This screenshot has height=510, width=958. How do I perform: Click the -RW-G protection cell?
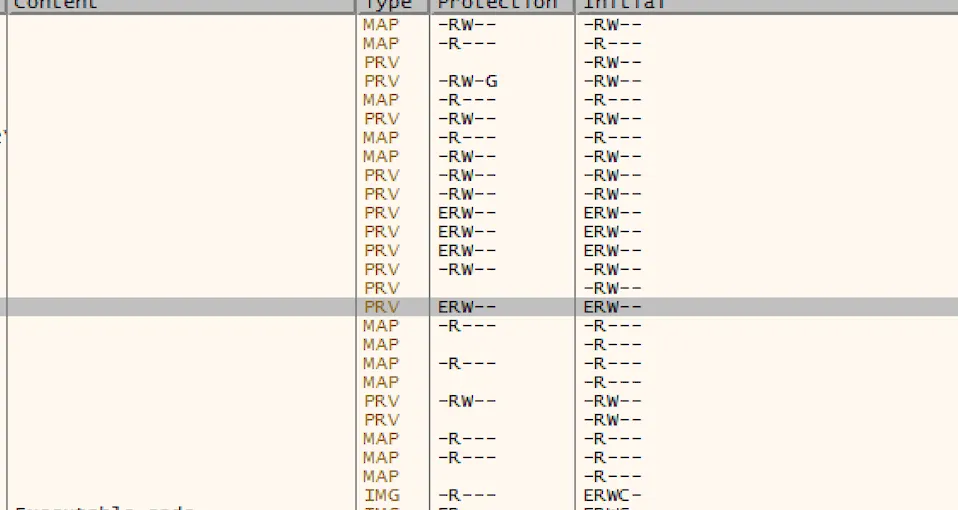click(x=468, y=81)
